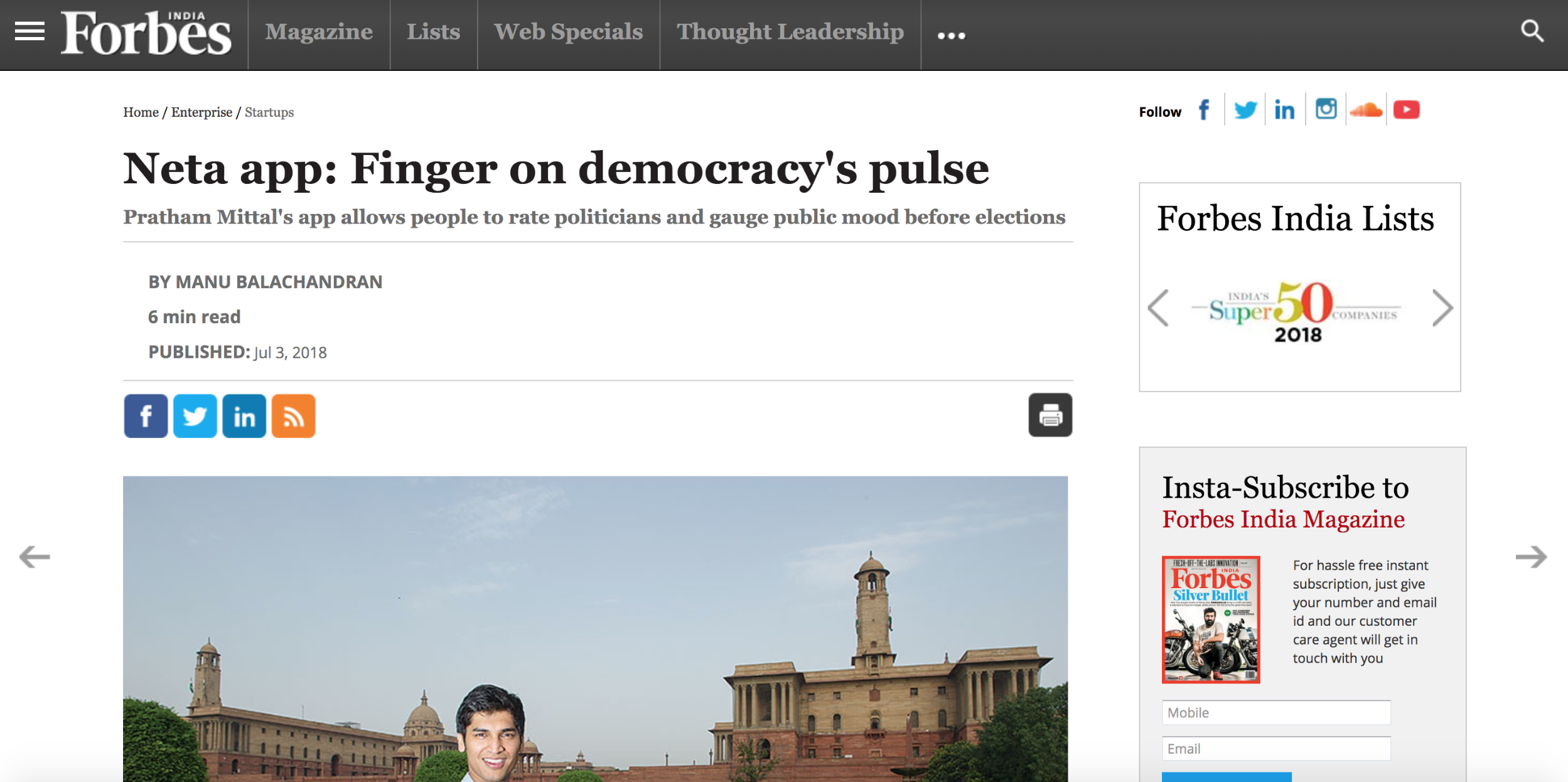Click the search magnifier icon
Viewport: 1568px width, 782px height.
[1532, 31]
